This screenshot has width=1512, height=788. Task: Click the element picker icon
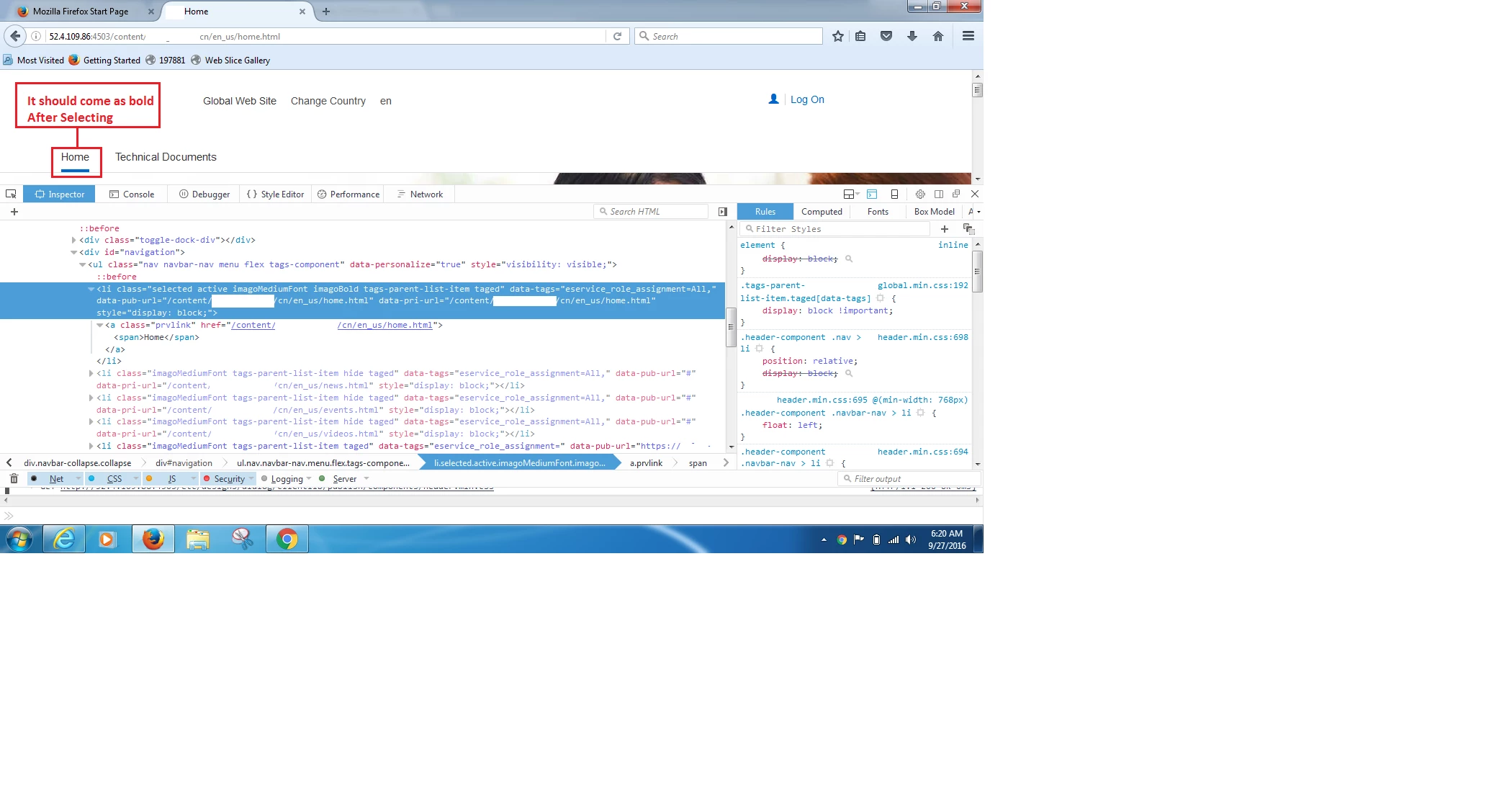click(11, 194)
